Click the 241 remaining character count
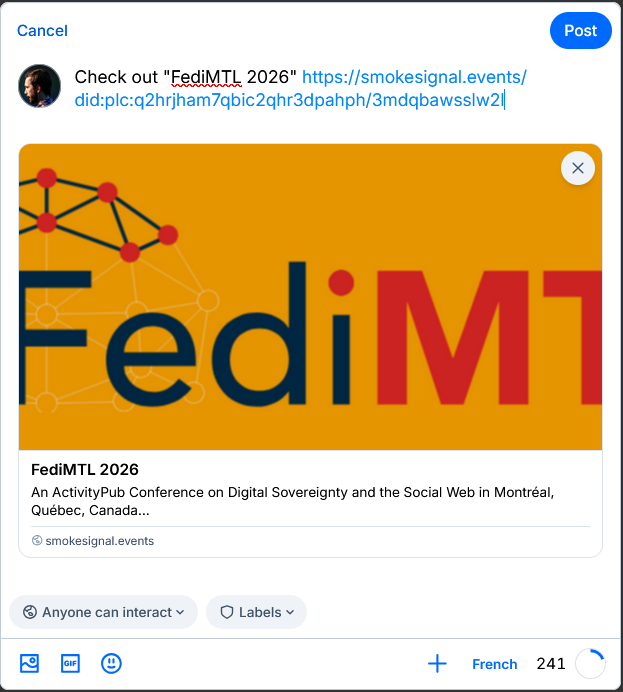Screen dimensions: 623x692 (x=551, y=664)
